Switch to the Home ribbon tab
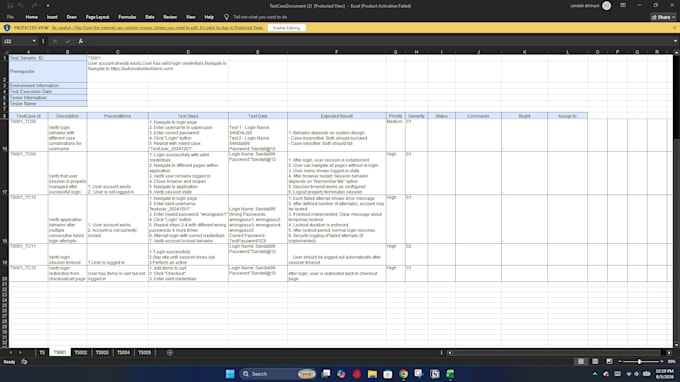The image size is (680, 382). click(x=31, y=17)
